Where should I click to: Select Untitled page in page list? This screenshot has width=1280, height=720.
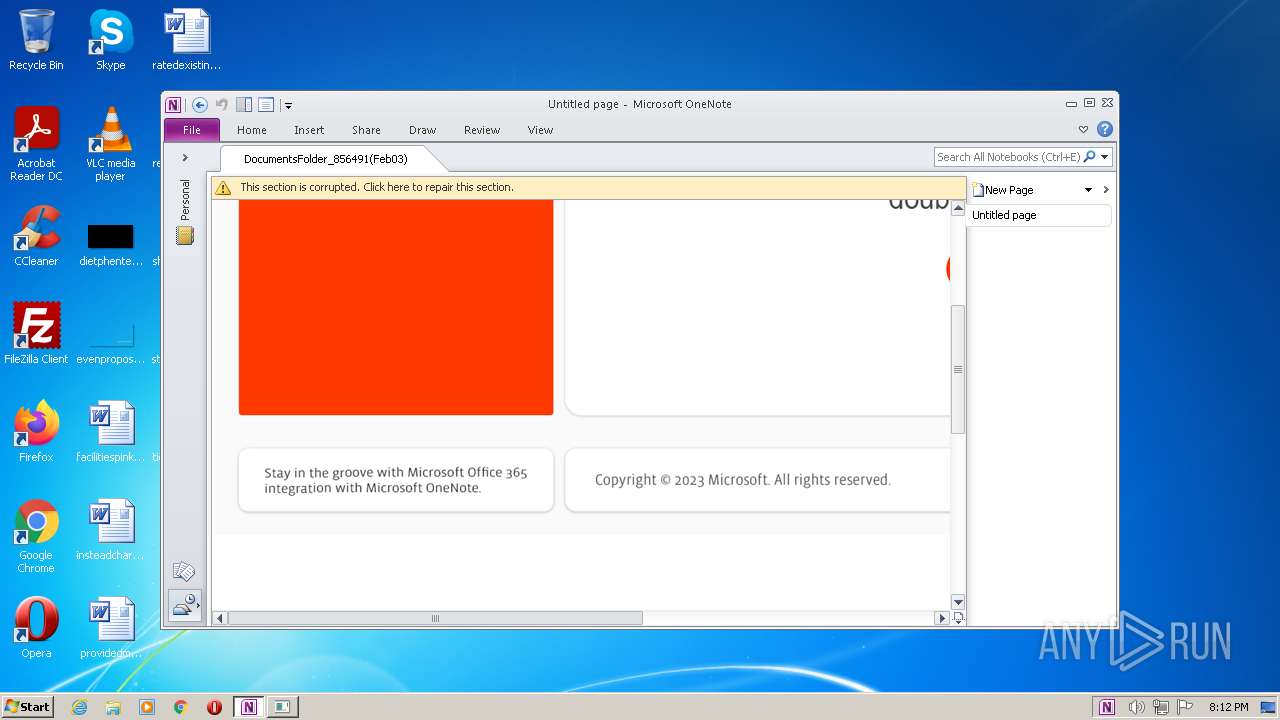1038,215
